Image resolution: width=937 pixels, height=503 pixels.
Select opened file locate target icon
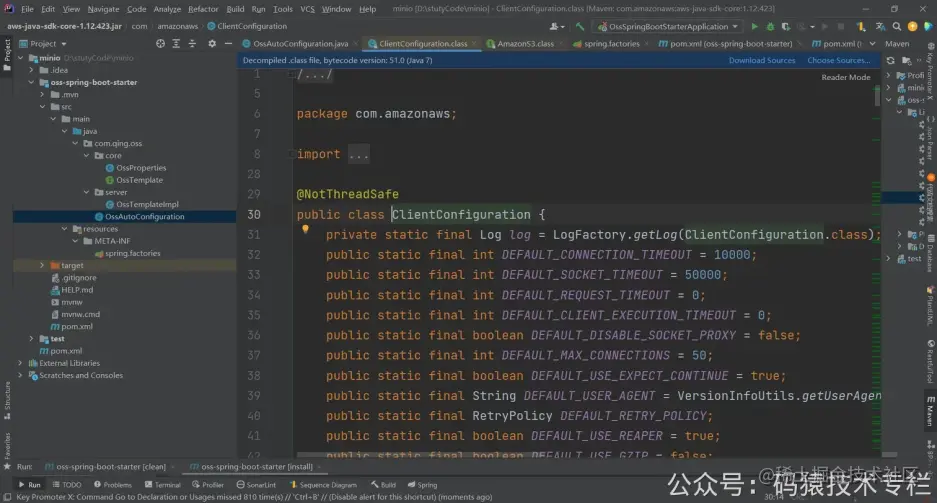[160, 44]
